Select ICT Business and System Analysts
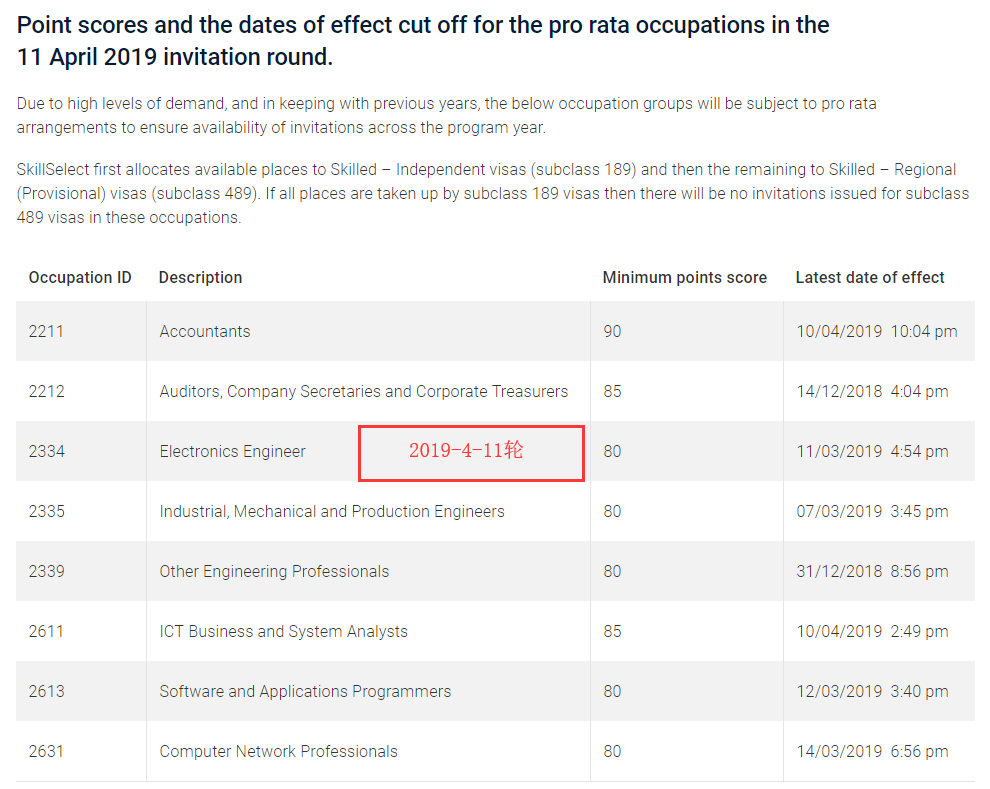990x789 pixels. pos(283,631)
